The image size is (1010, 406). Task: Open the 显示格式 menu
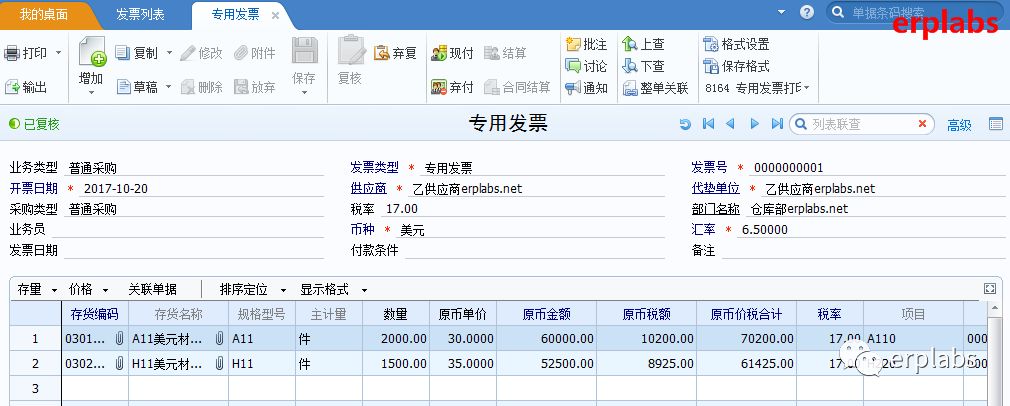click(x=333, y=290)
